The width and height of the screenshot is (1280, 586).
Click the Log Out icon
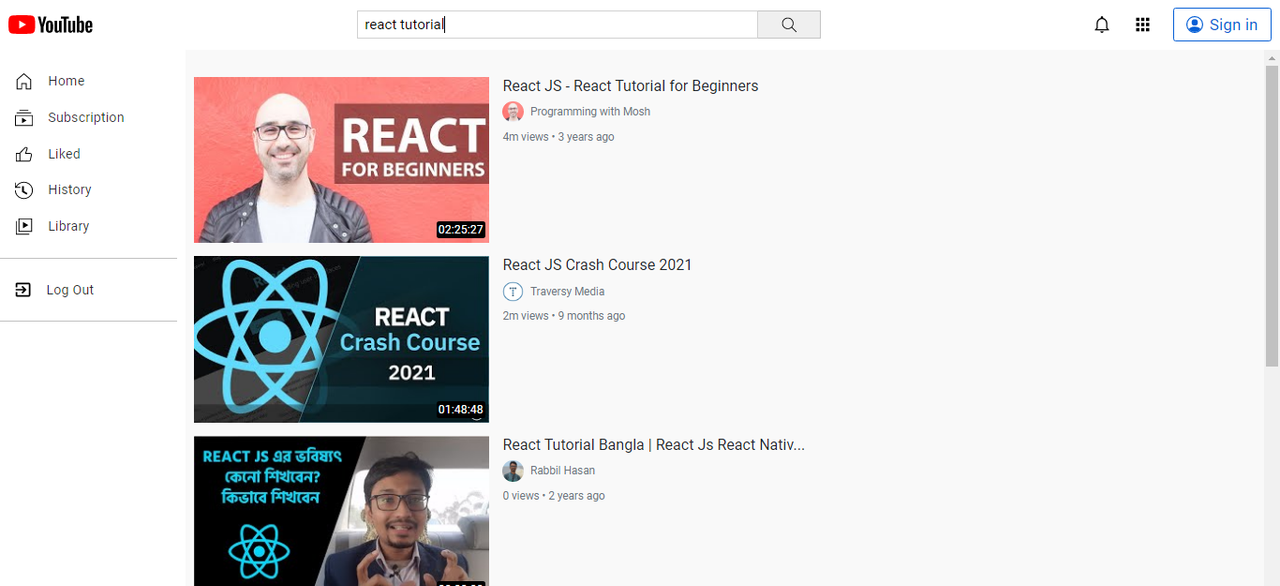pos(23,290)
